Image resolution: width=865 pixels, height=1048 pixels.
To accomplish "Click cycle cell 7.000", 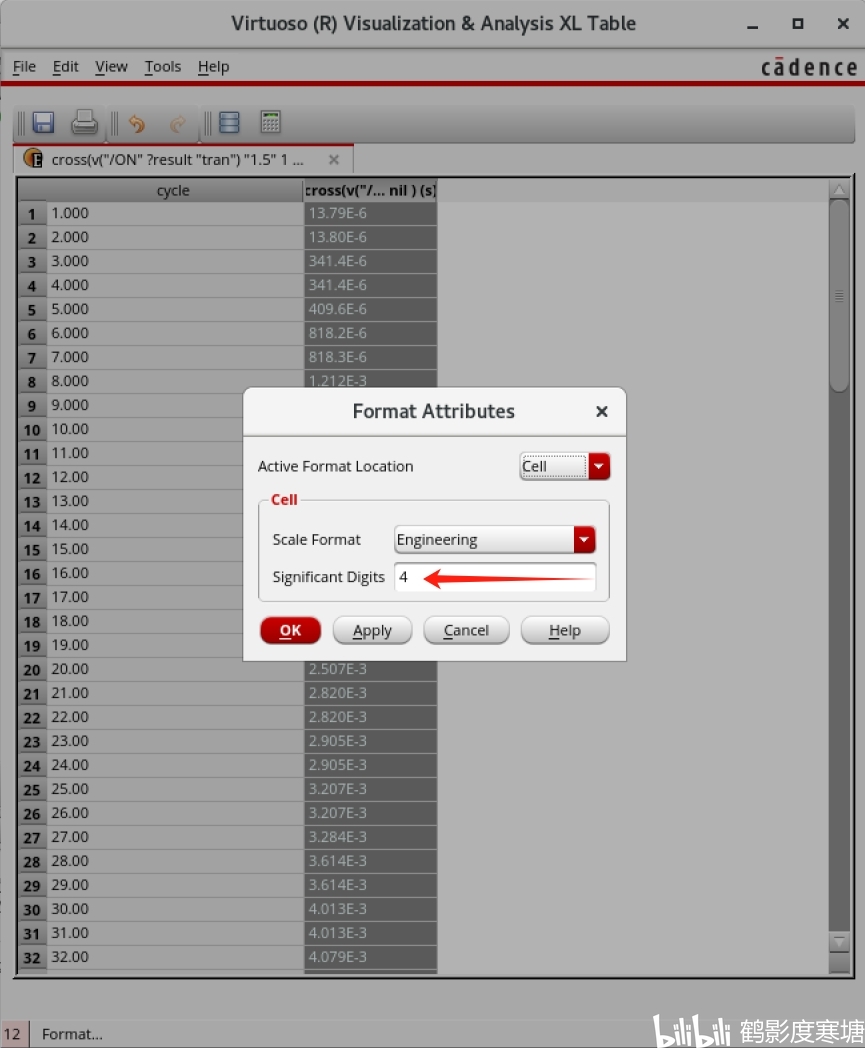I will [174, 358].
